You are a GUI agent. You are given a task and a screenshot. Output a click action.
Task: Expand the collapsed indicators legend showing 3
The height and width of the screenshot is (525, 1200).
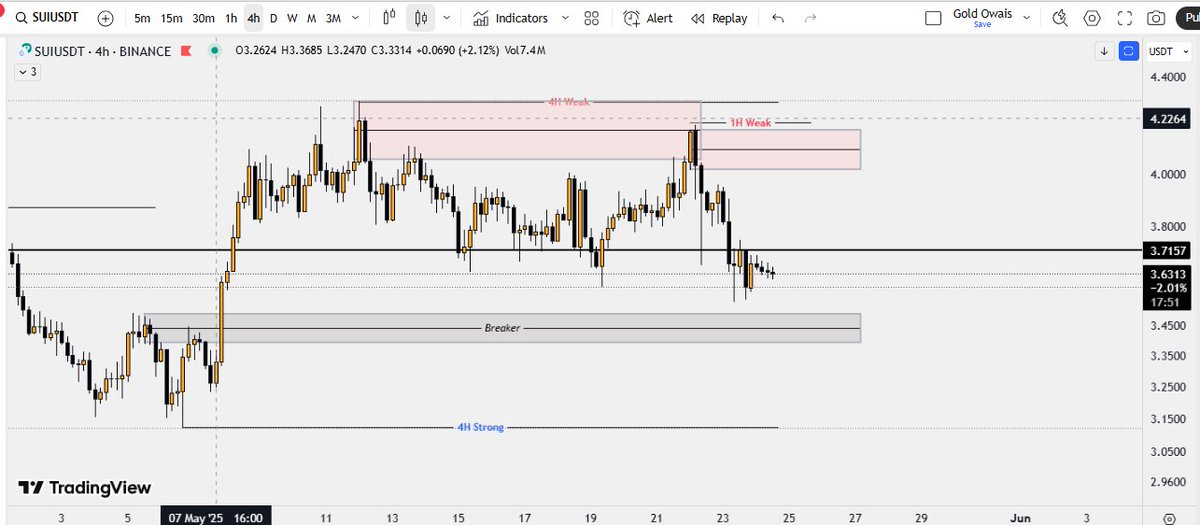coord(27,71)
